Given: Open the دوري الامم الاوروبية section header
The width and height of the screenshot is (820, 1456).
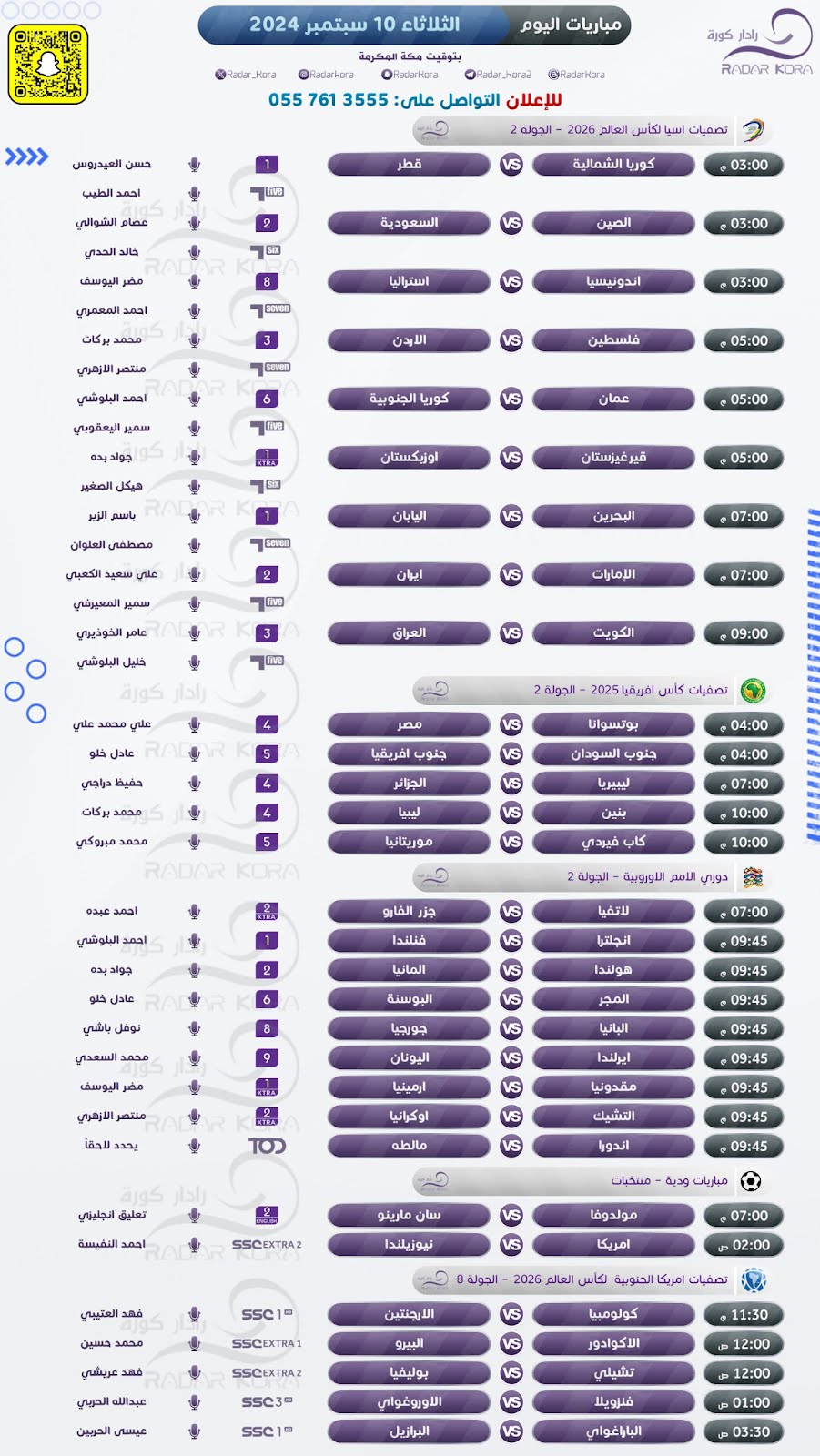Looking at the screenshot, I should tap(592, 877).
